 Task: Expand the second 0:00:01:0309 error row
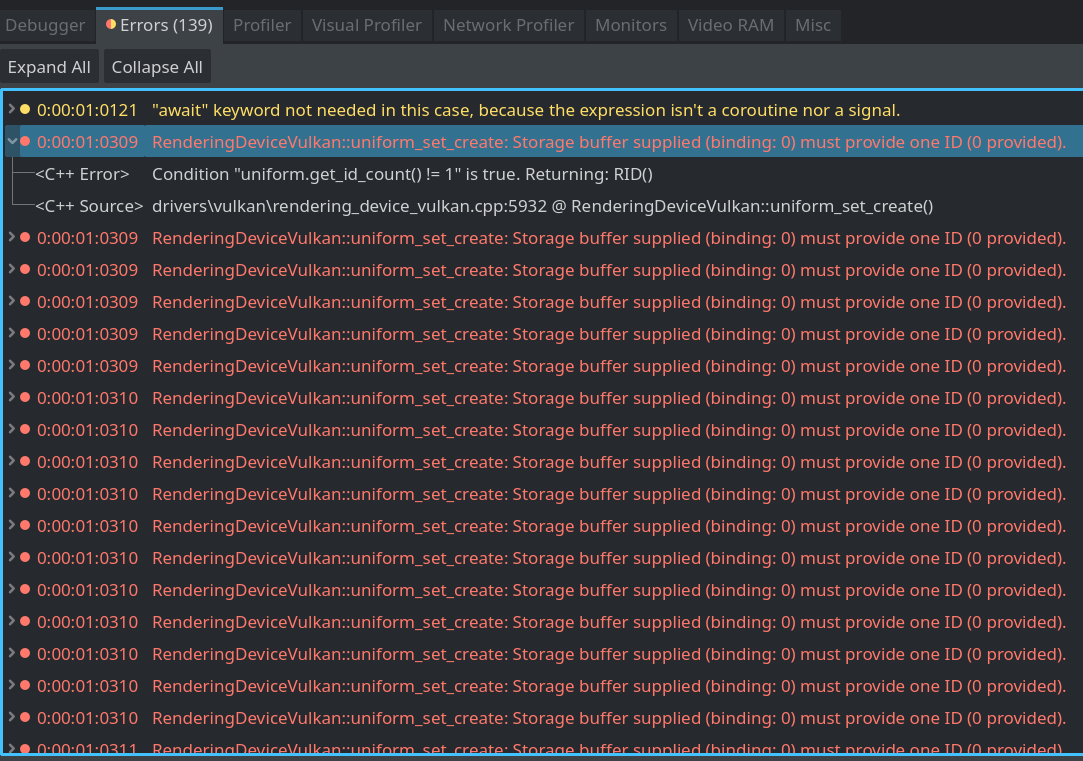coord(9,238)
